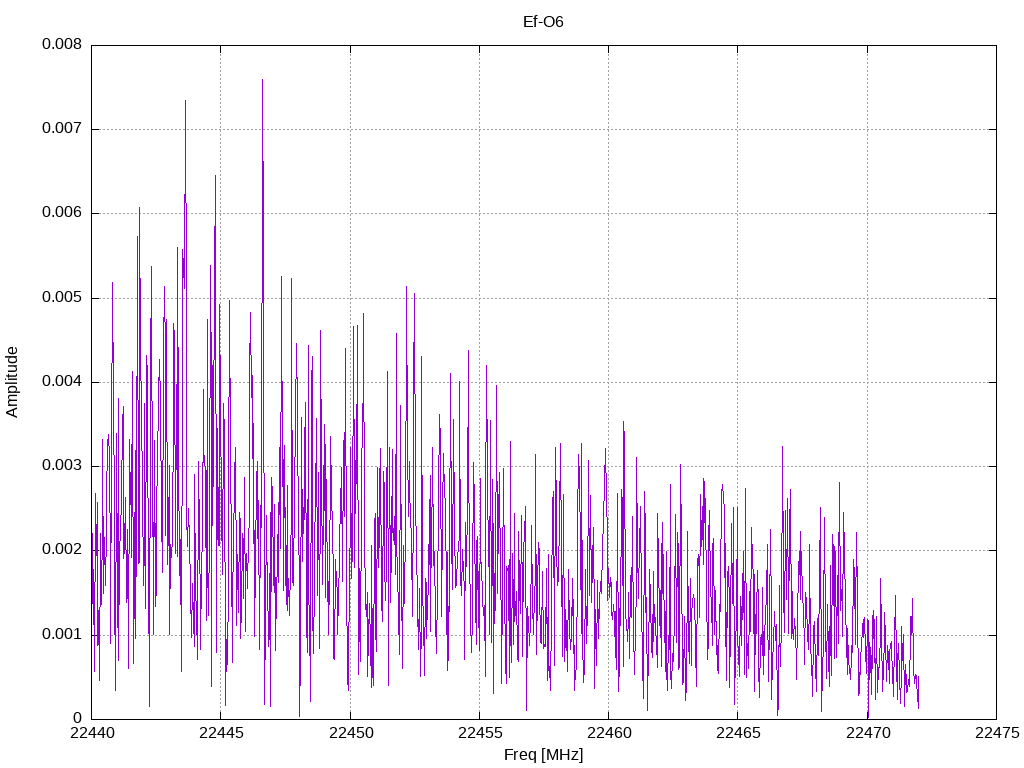This screenshot has height=768, width=1024.
Task: Click the 0.001 y-axis tick label
Action: 62,634
